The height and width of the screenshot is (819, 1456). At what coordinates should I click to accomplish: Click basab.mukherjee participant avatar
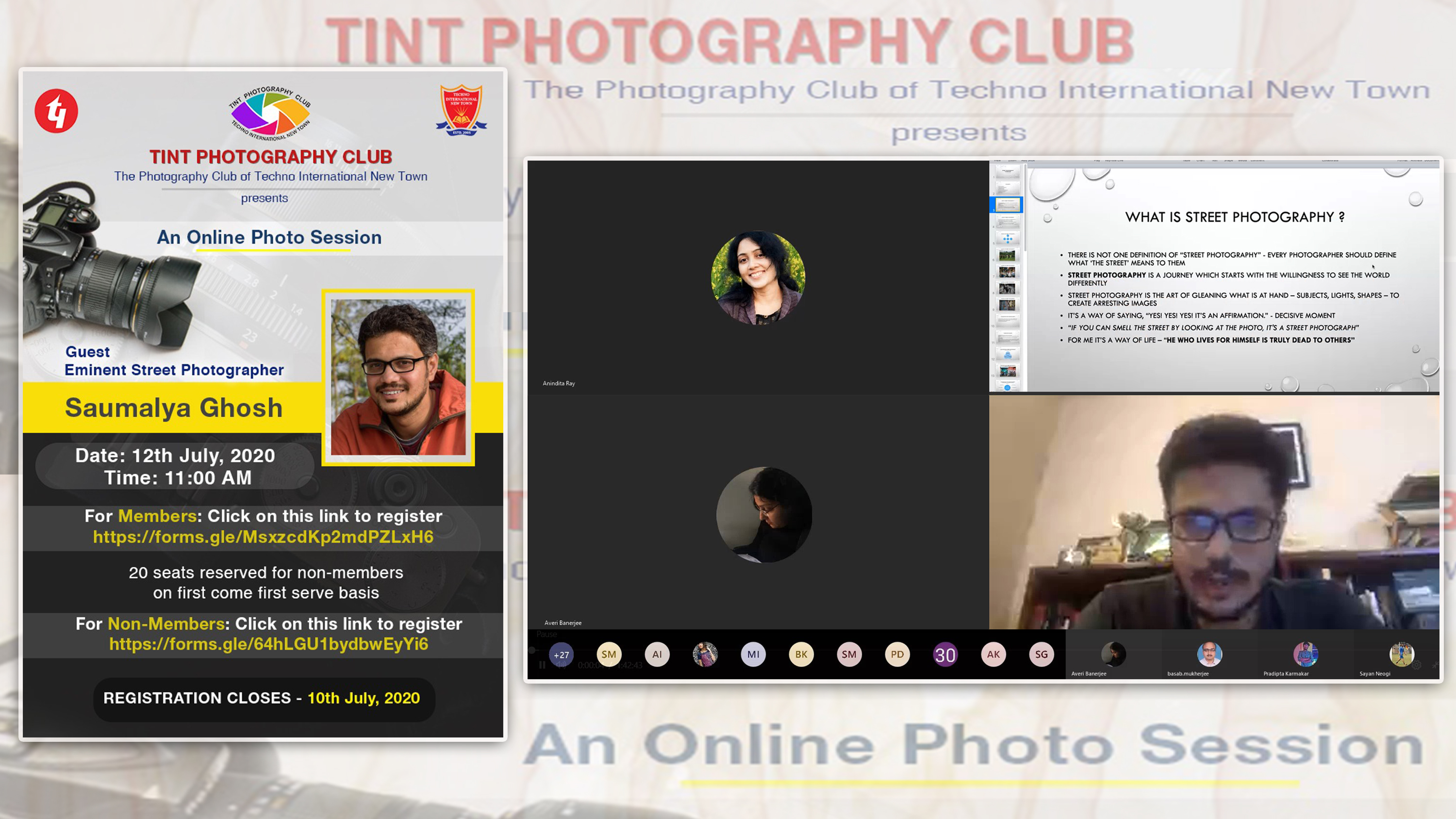(x=1209, y=654)
